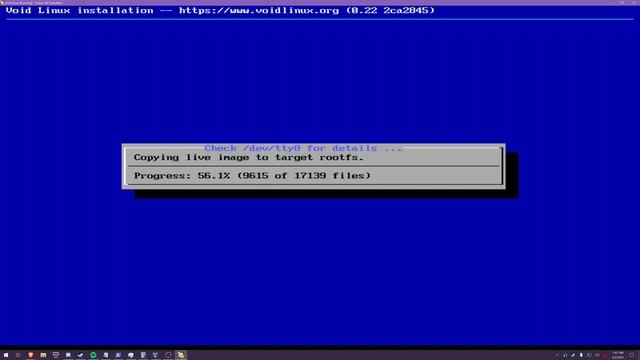Click the 'Progress: 56.1%' status line
Image resolution: width=640 pixels, height=360 pixels.
click(x=252, y=176)
